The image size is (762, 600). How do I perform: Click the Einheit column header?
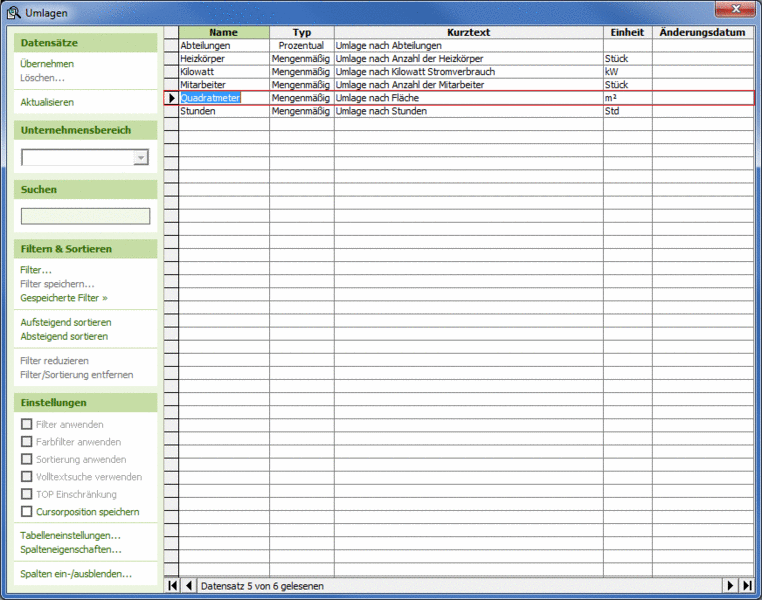[627, 33]
